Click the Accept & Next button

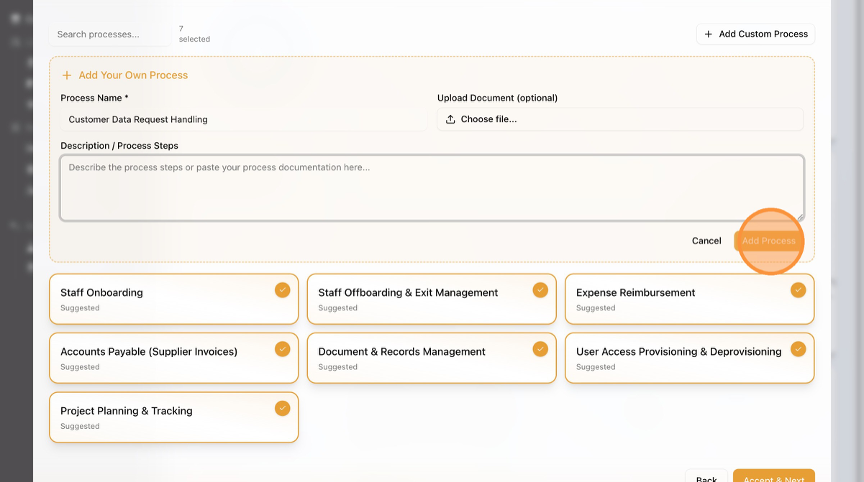pyautogui.click(x=773, y=477)
